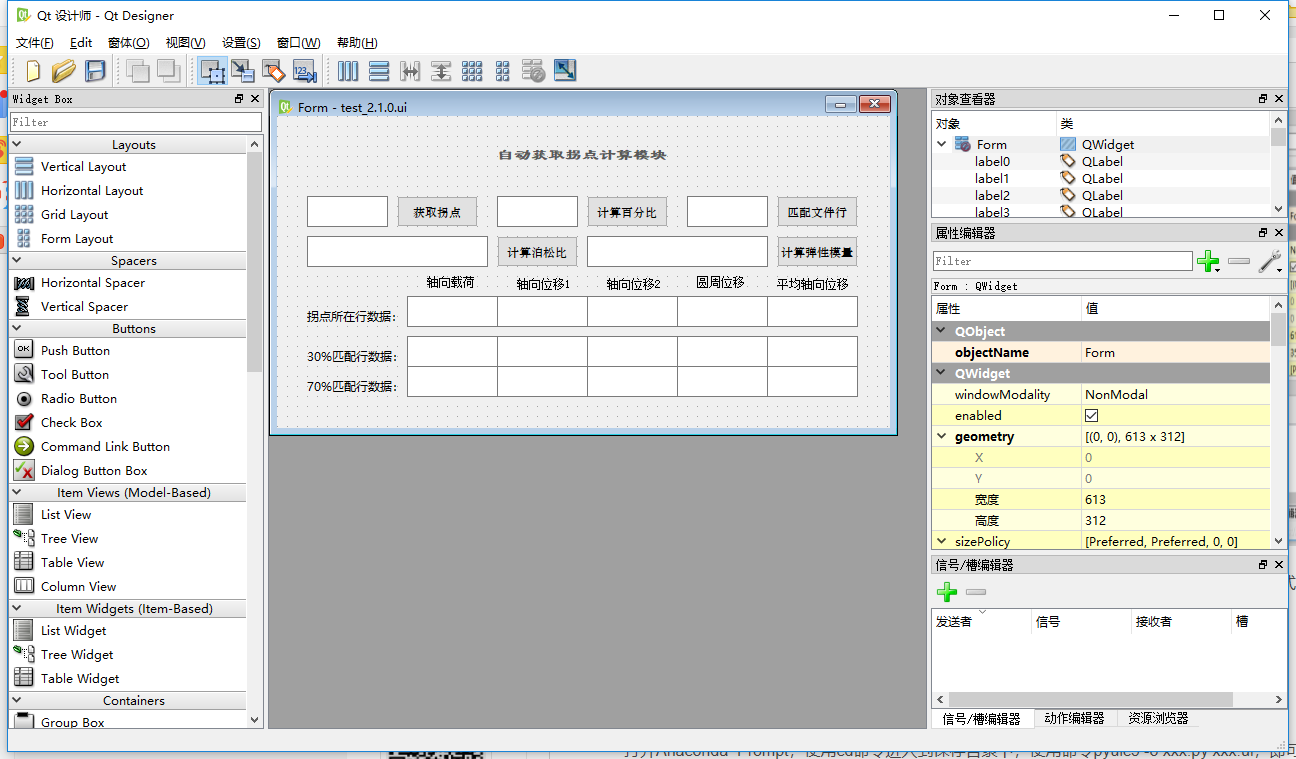Click the 计算泊松比 button
Image resolution: width=1296 pixels, height=759 pixels.
[536, 251]
